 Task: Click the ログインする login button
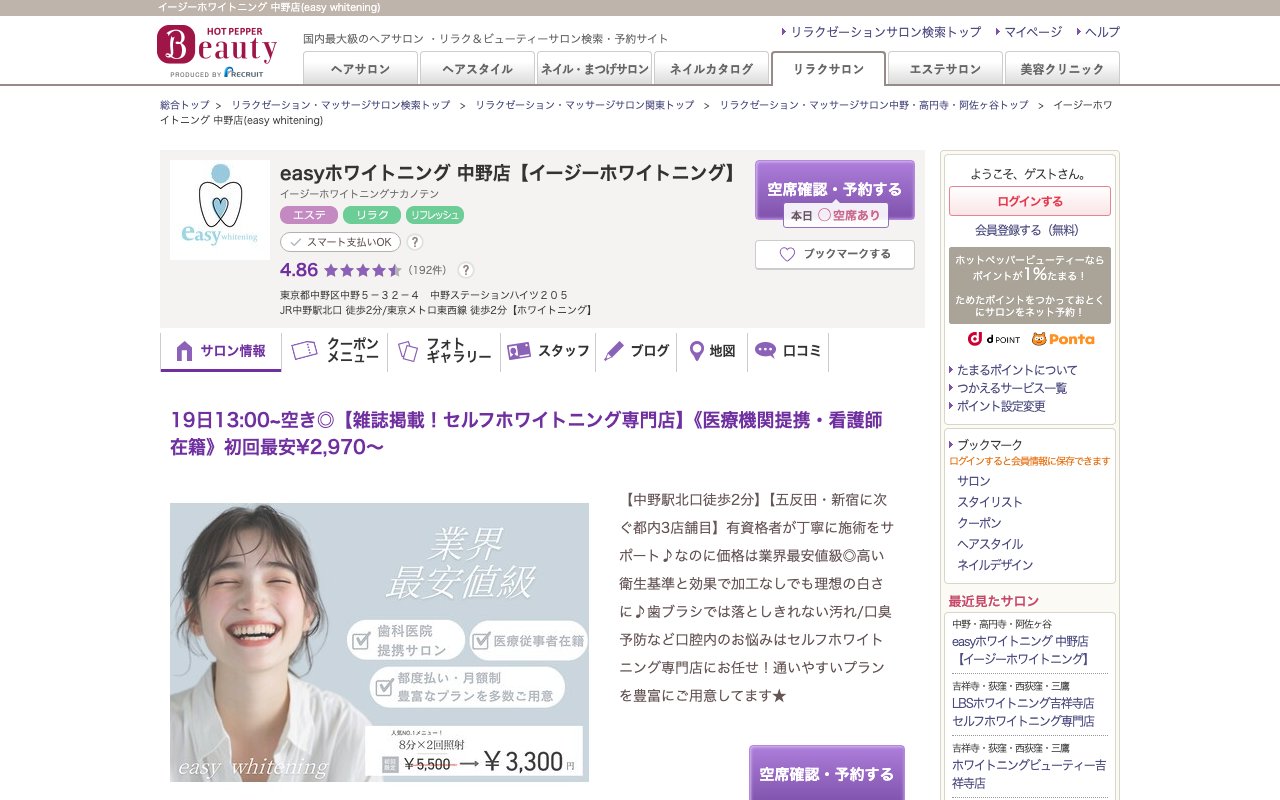(1030, 201)
